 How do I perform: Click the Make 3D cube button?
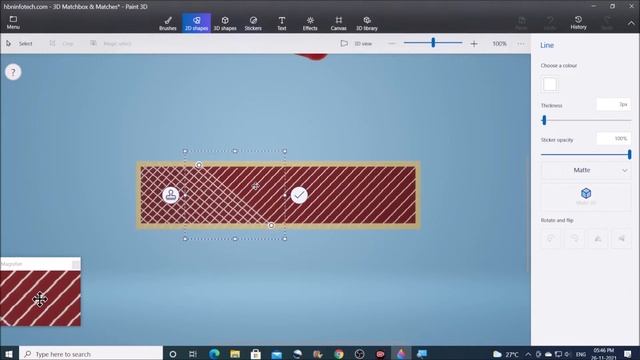pyautogui.click(x=586, y=196)
